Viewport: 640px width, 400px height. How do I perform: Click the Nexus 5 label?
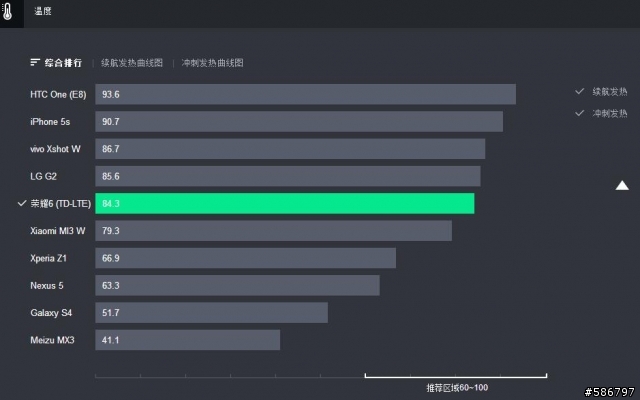point(47,285)
